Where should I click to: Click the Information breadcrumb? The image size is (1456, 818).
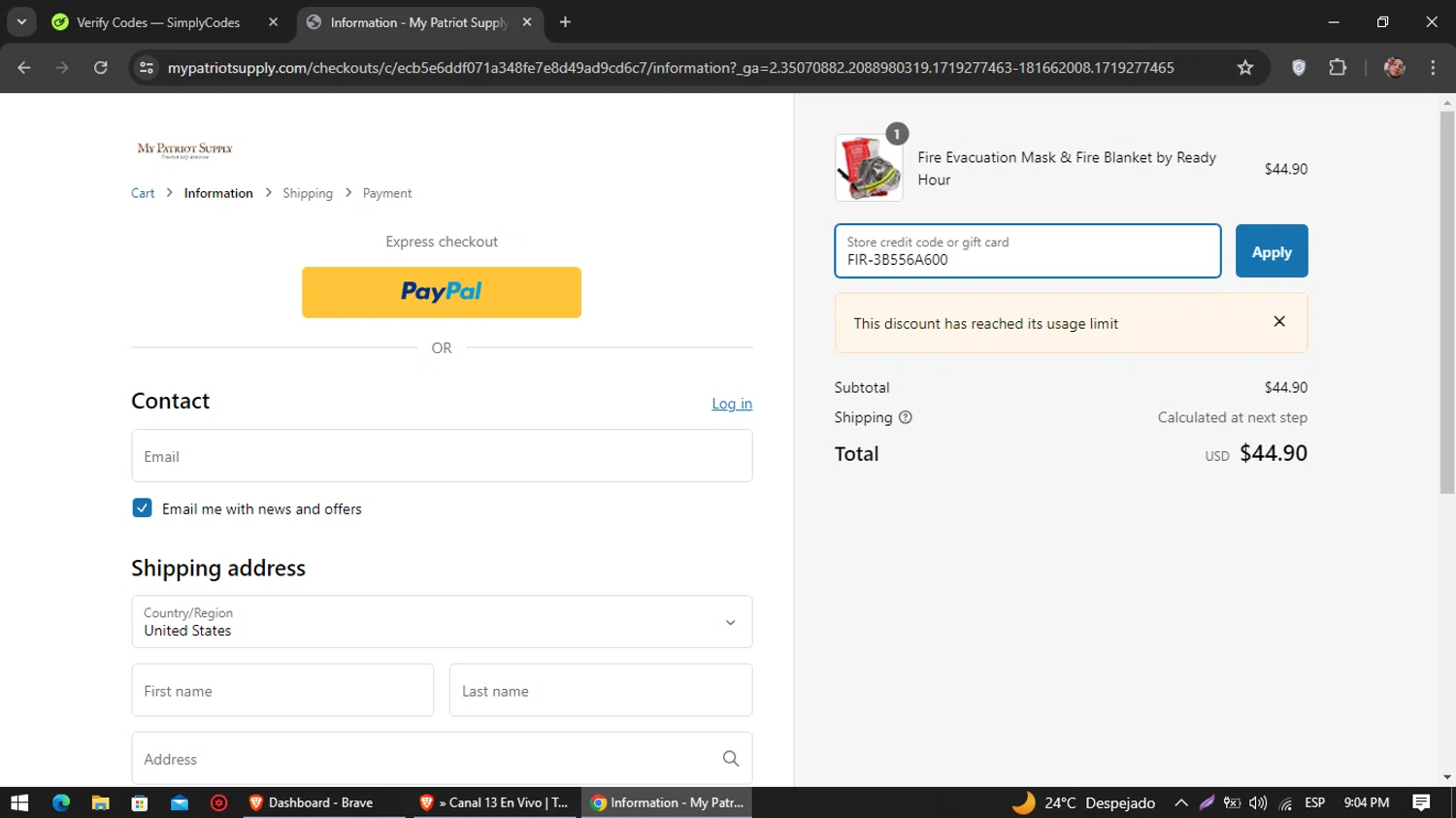pos(218,193)
